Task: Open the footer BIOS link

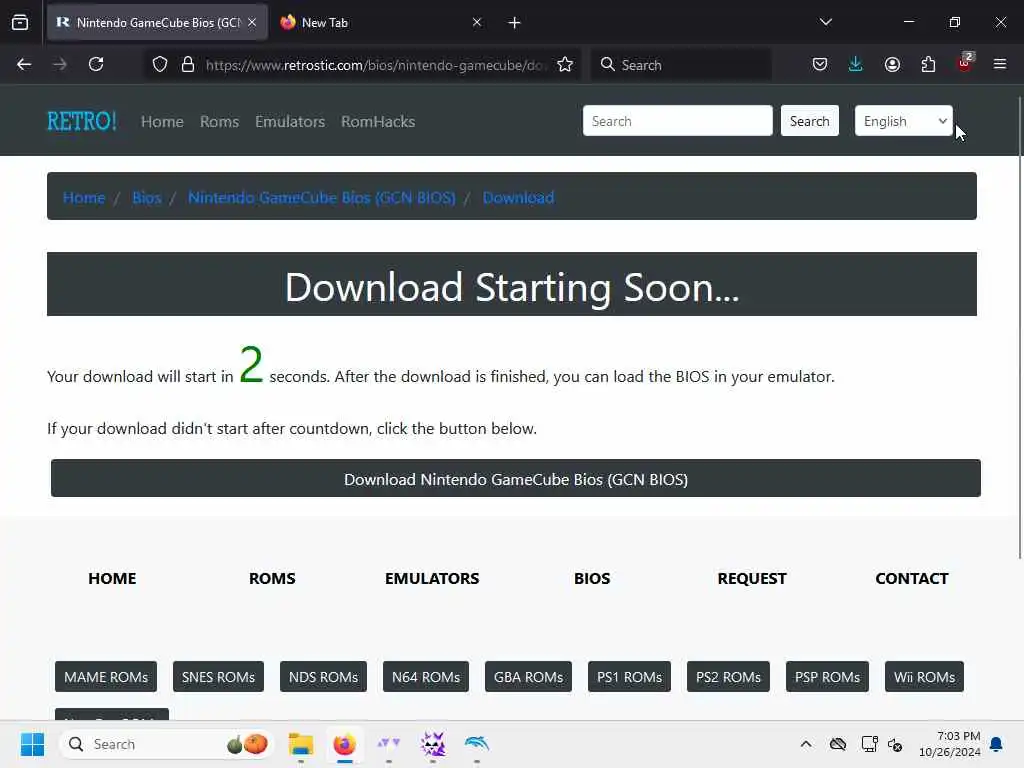Action: [592, 579]
